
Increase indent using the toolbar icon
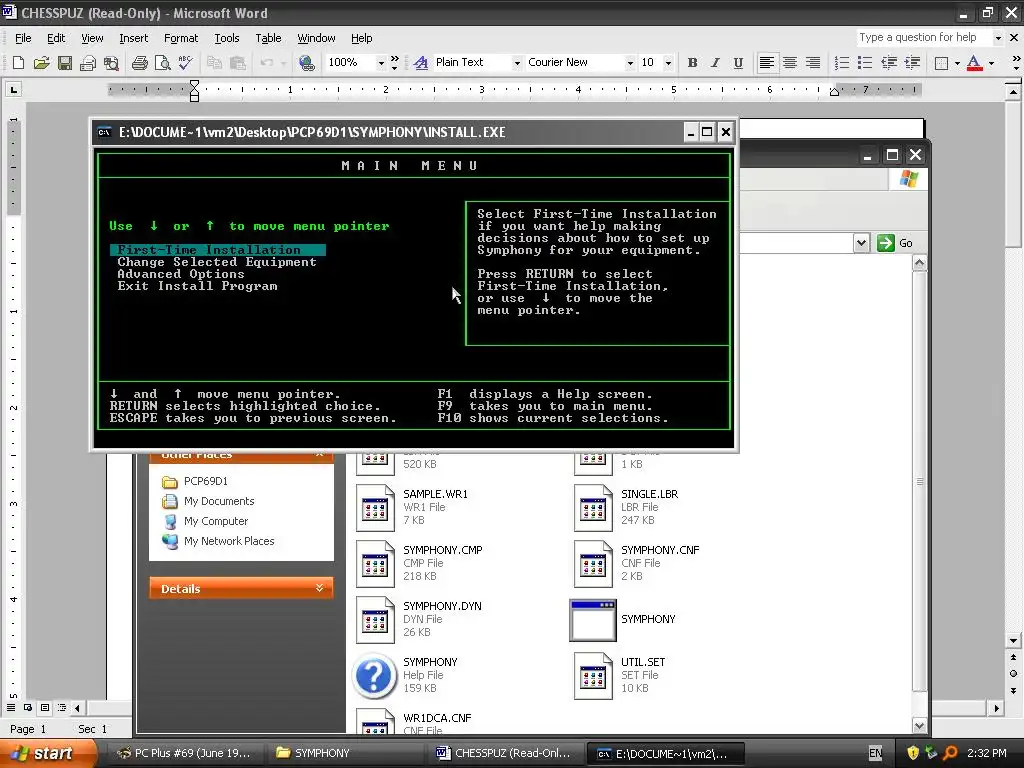pos(912,63)
